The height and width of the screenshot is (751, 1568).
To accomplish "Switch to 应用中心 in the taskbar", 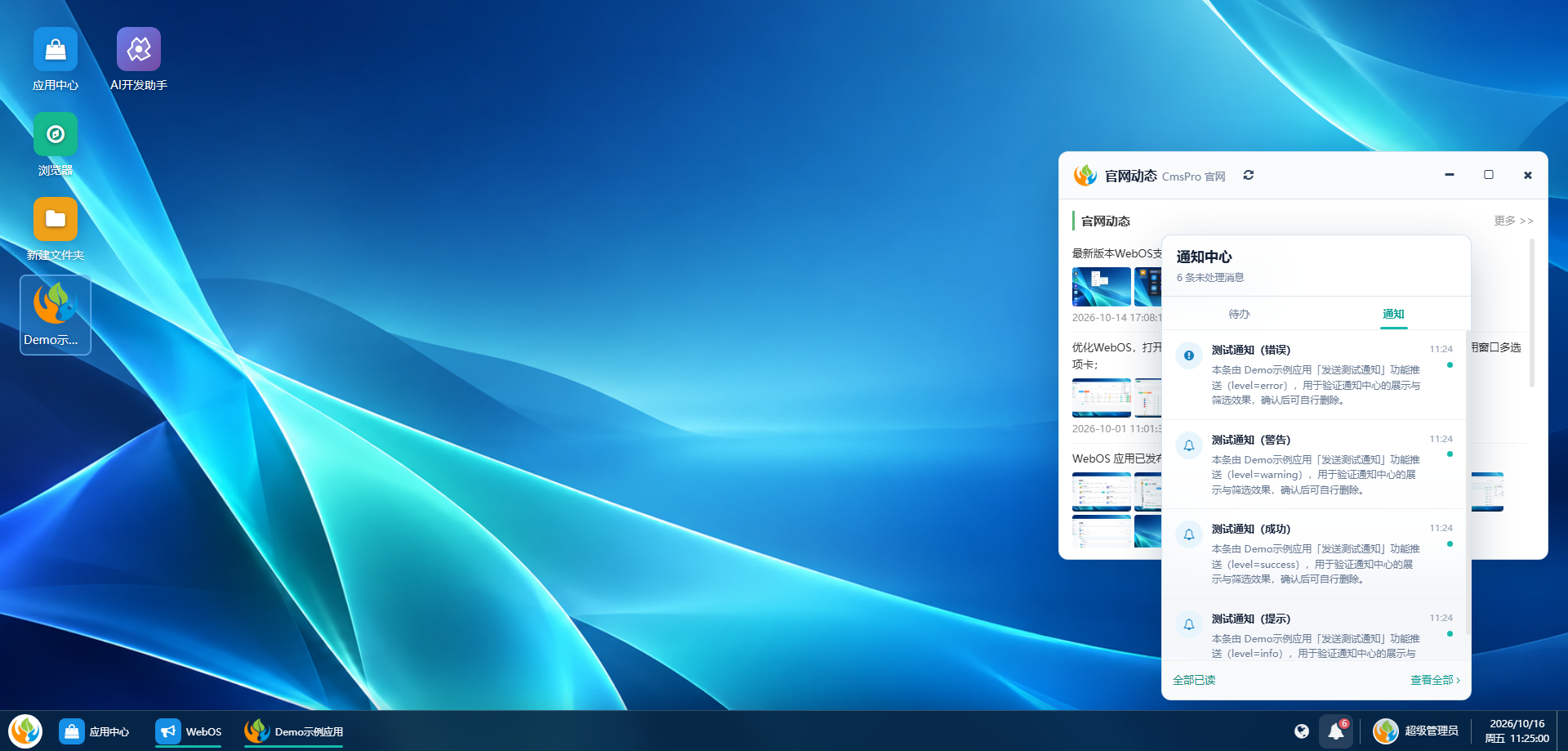I will click(x=95, y=731).
